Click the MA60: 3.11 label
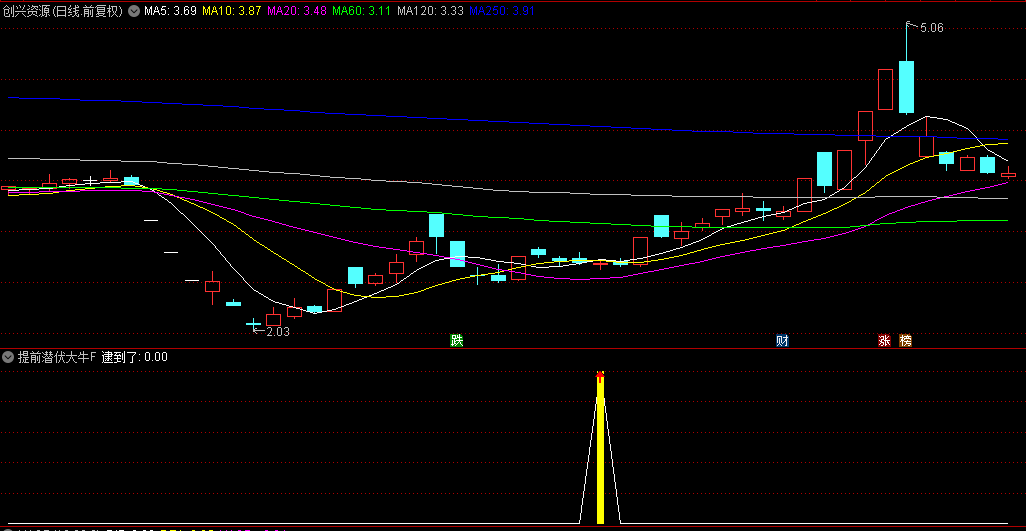This screenshot has width=1026, height=531. coord(362,11)
